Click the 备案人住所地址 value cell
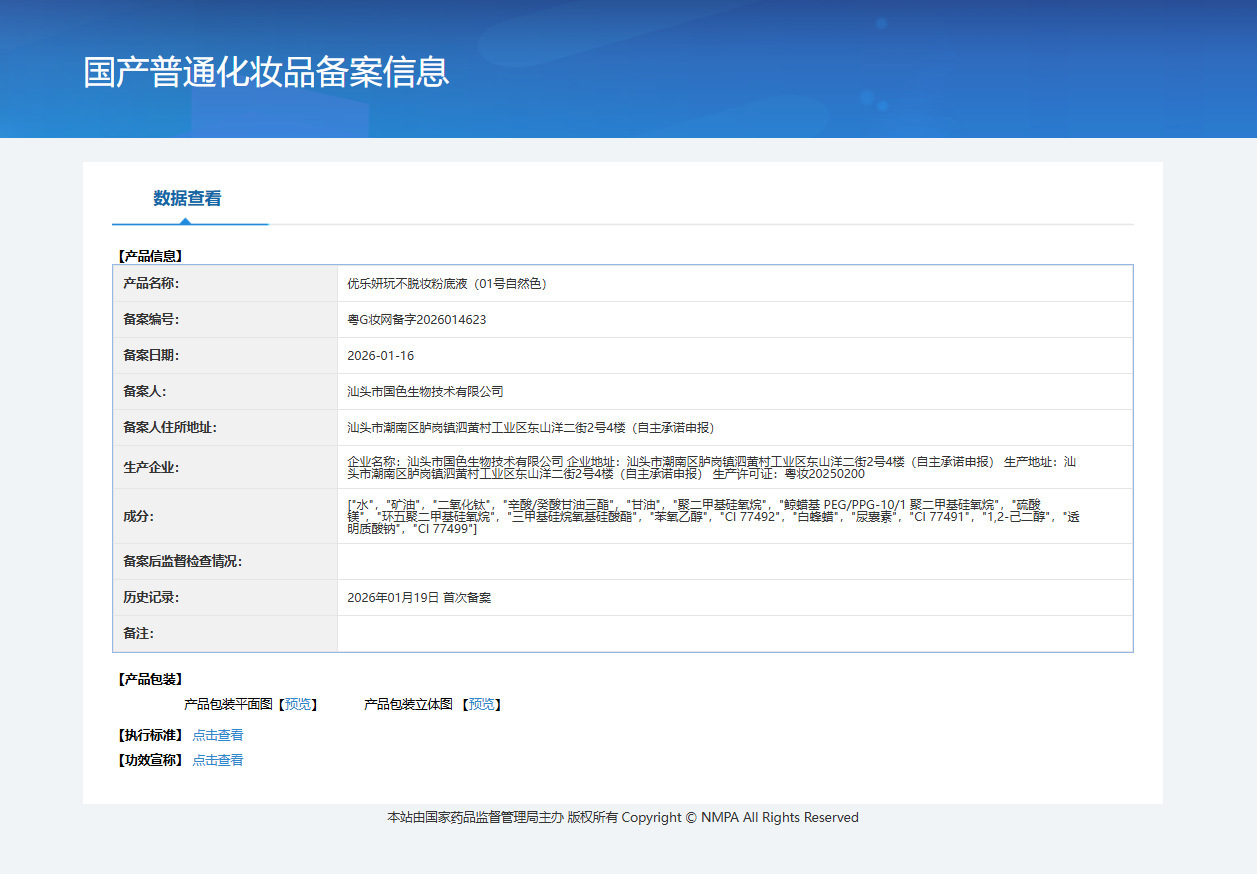1257x874 pixels. [735, 428]
